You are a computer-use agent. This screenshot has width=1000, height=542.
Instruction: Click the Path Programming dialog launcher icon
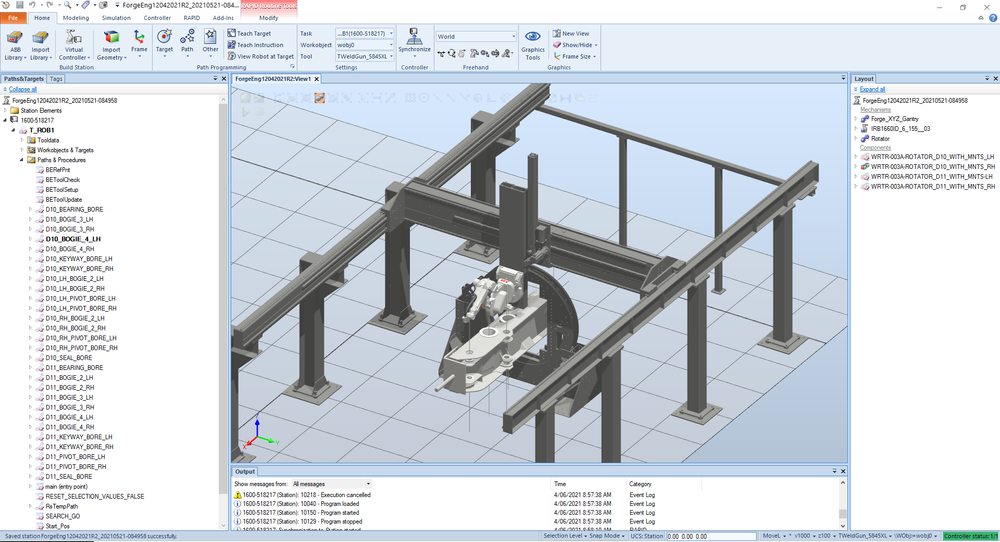292,66
